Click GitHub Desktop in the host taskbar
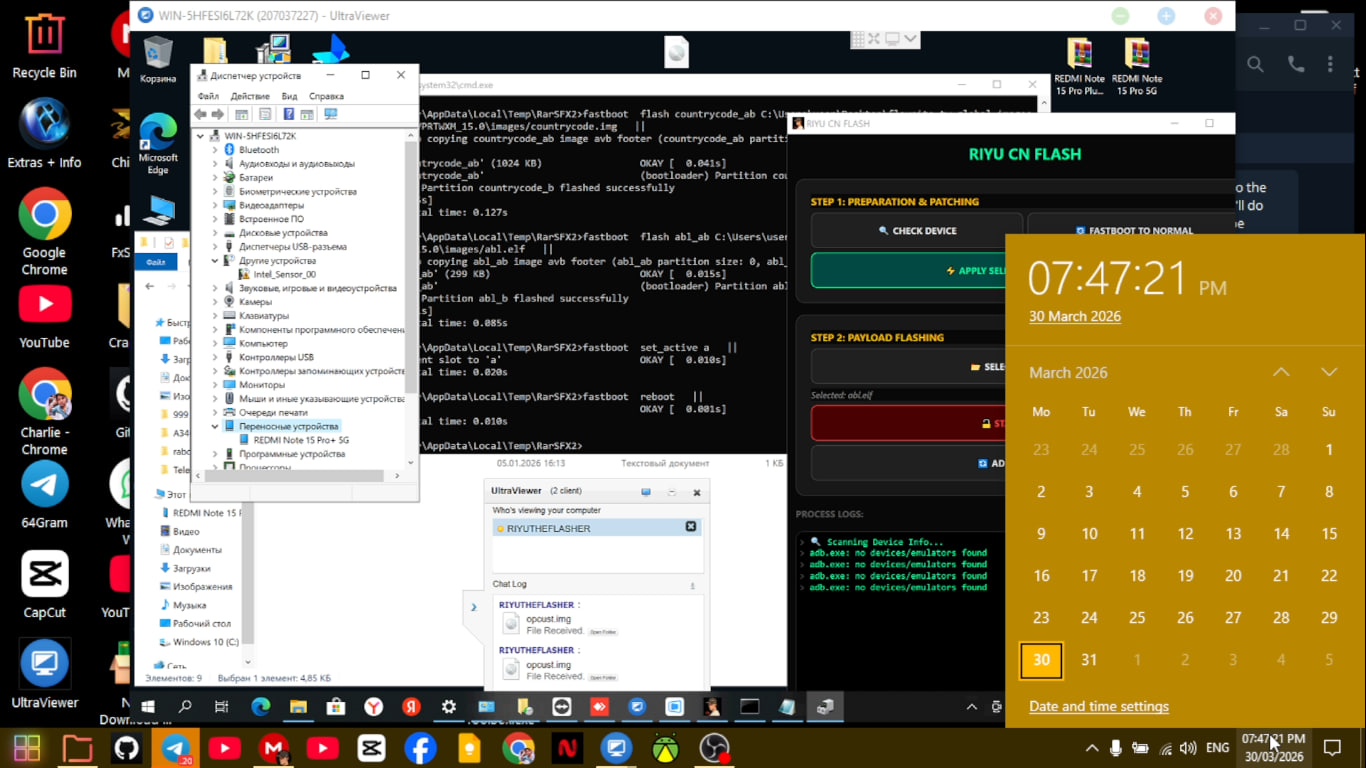 click(x=127, y=748)
